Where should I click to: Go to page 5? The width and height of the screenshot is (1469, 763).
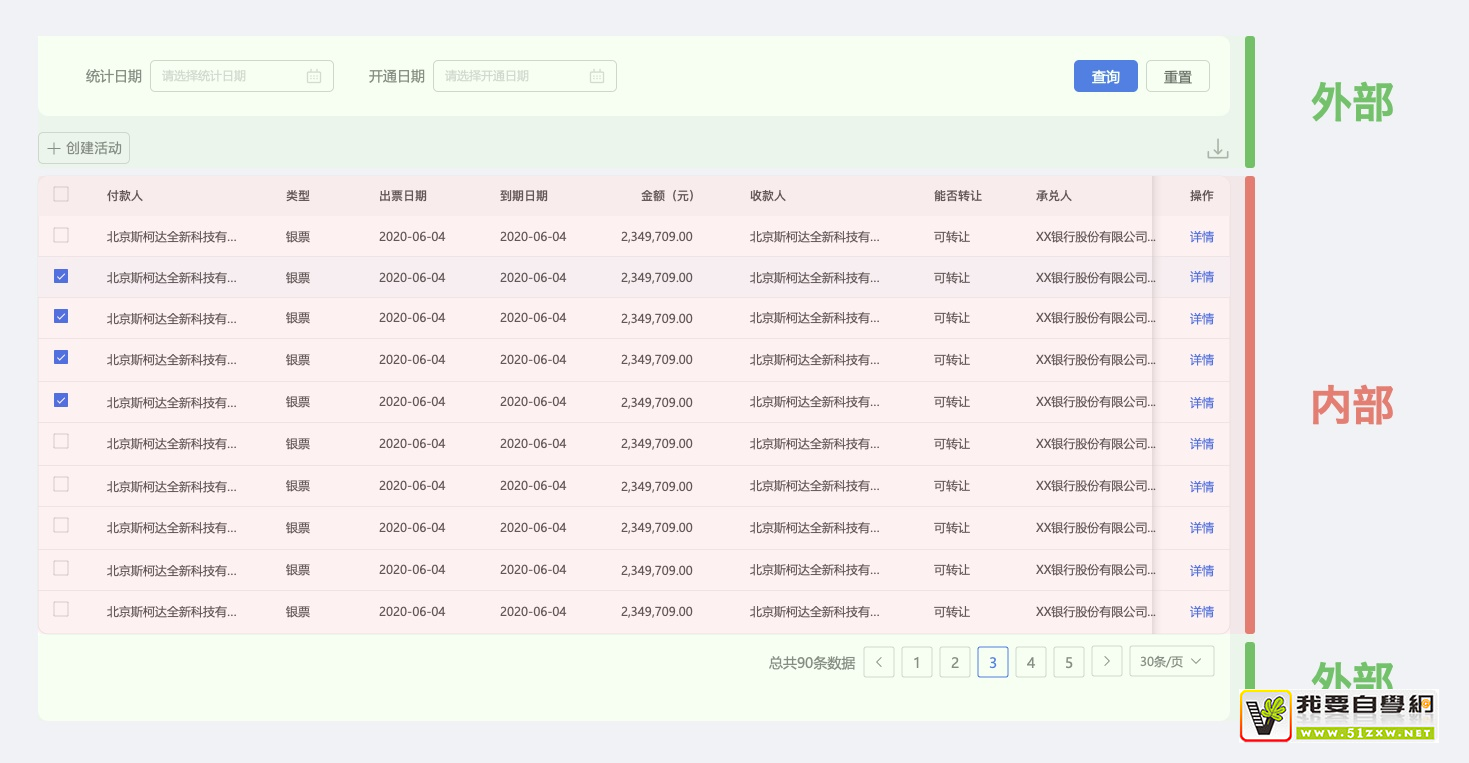1069,662
